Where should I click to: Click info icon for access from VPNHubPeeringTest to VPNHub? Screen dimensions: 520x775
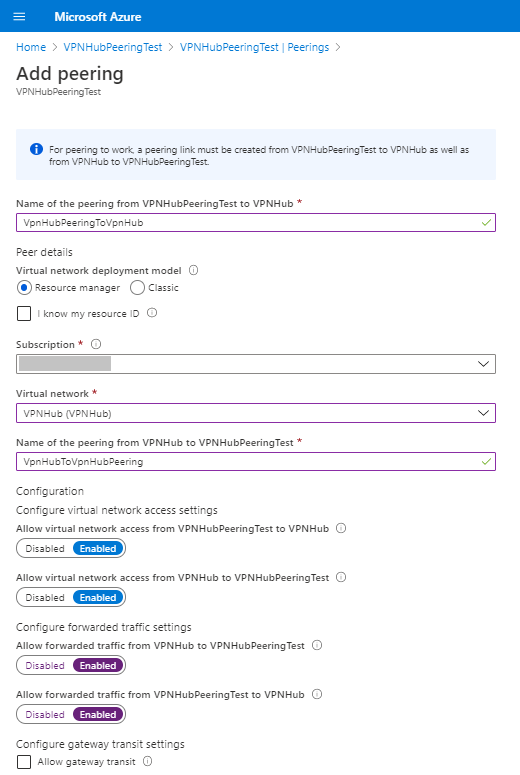coord(341,528)
